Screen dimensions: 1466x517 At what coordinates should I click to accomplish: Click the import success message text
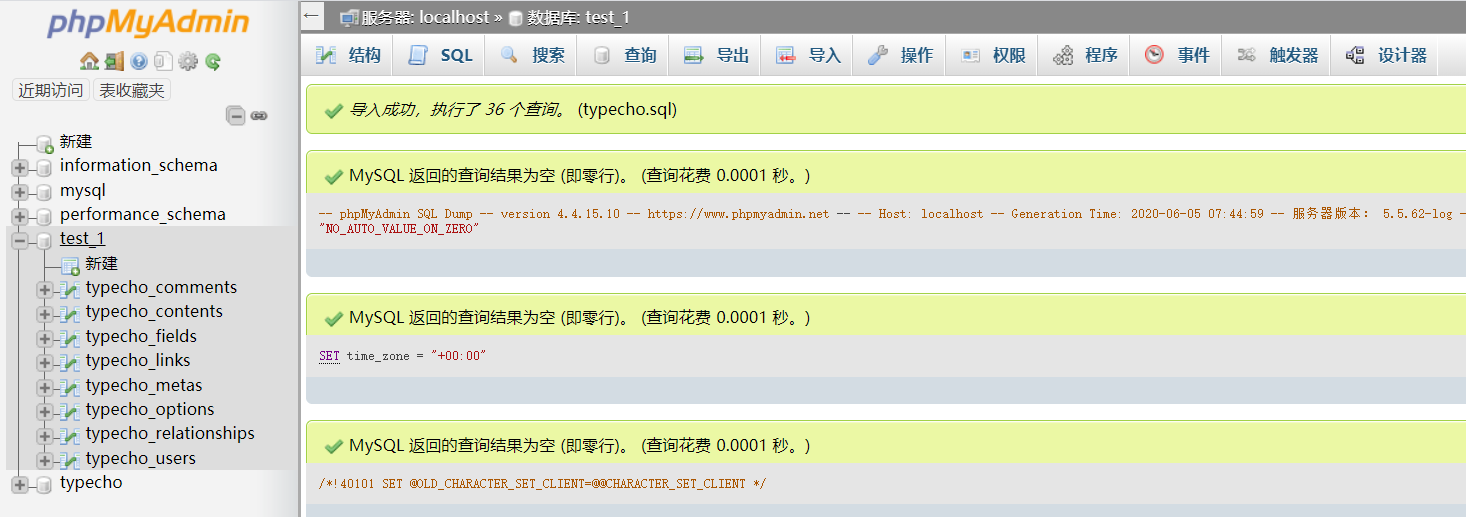[x=513, y=109]
